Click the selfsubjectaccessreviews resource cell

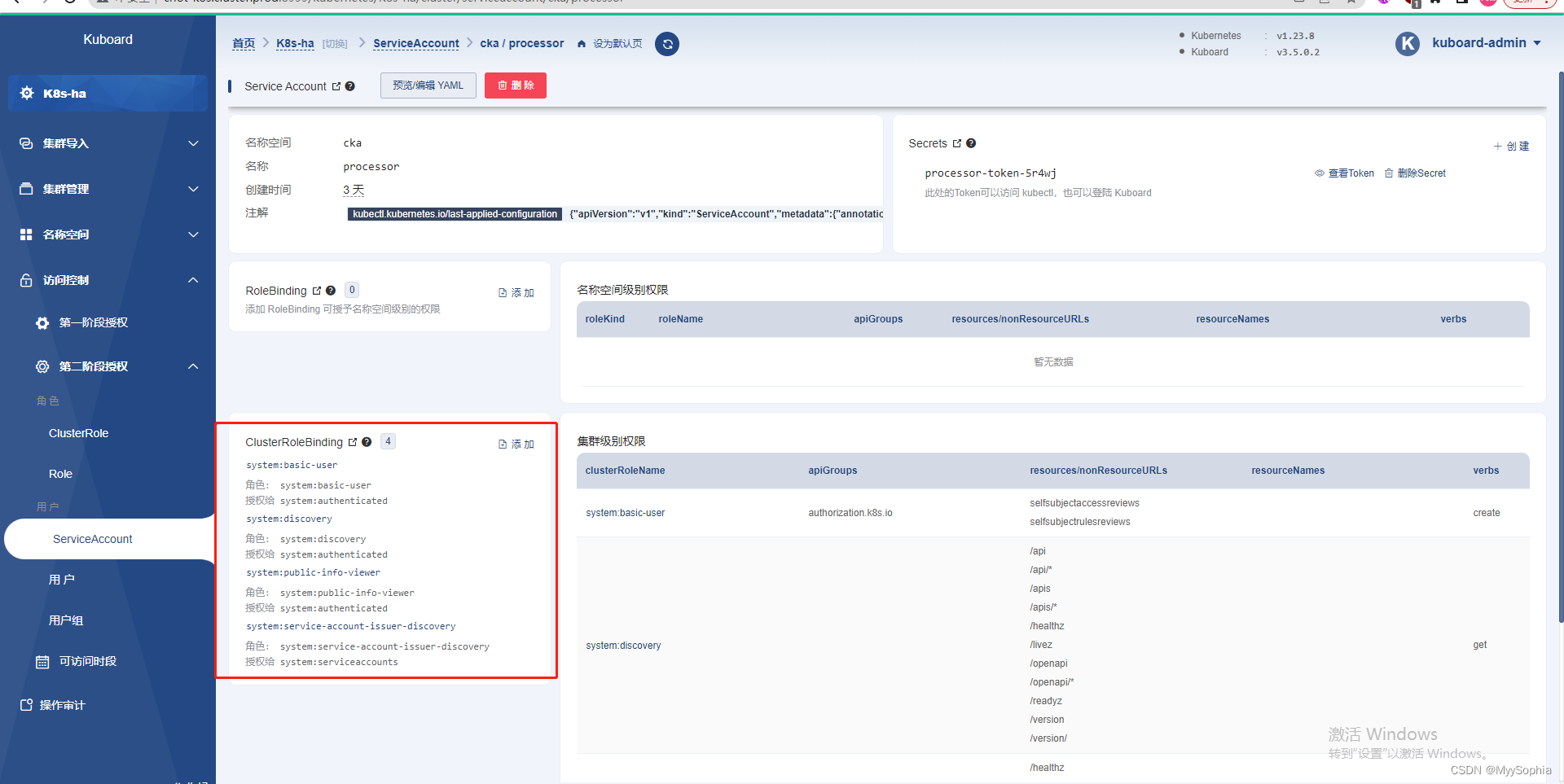[x=1084, y=503]
